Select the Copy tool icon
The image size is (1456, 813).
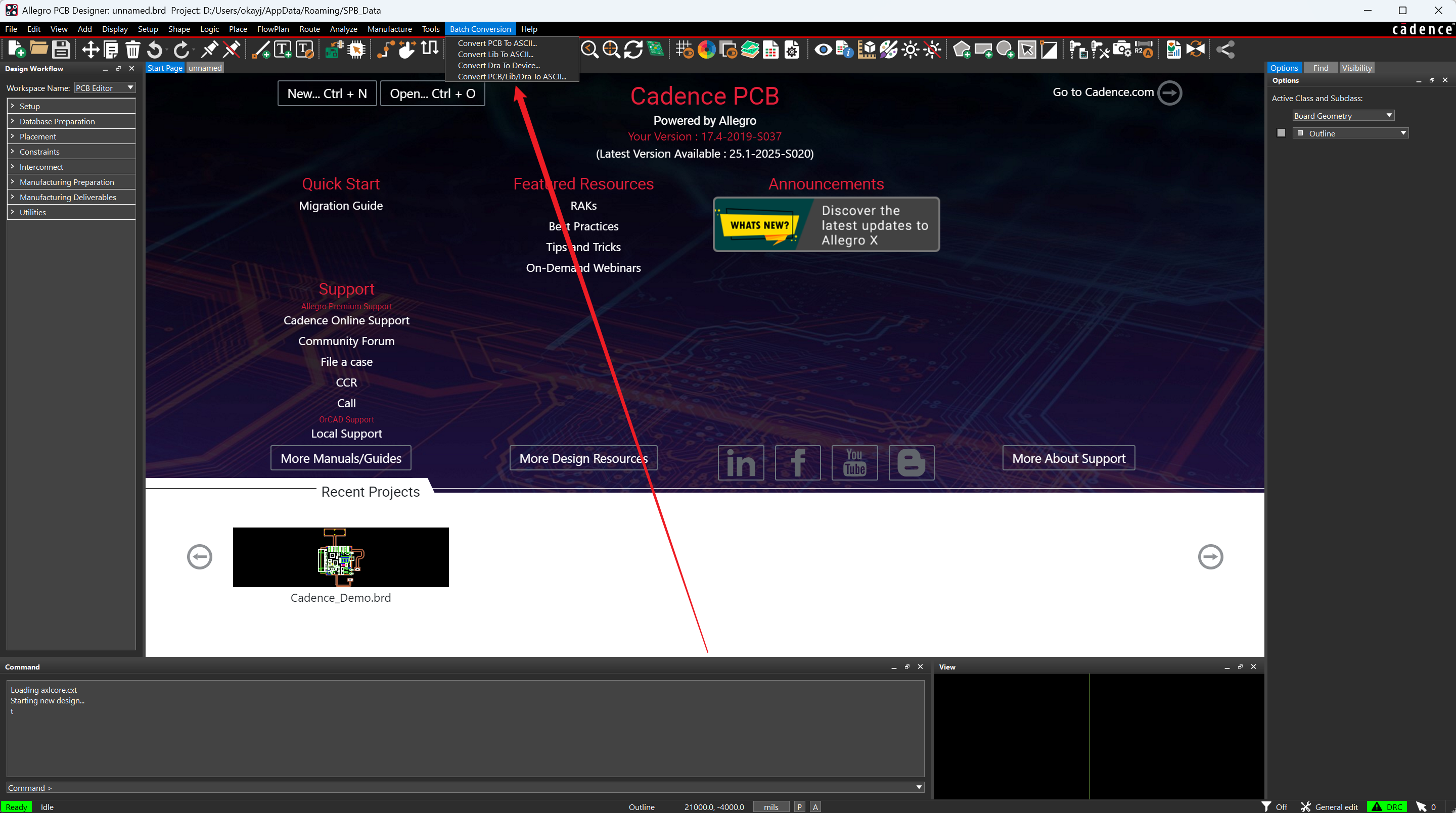[111, 50]
